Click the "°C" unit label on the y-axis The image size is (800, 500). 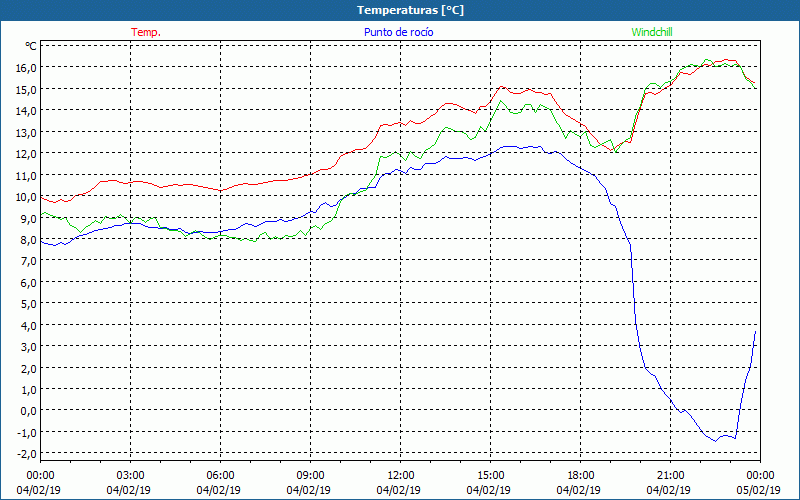pos(31,46)
